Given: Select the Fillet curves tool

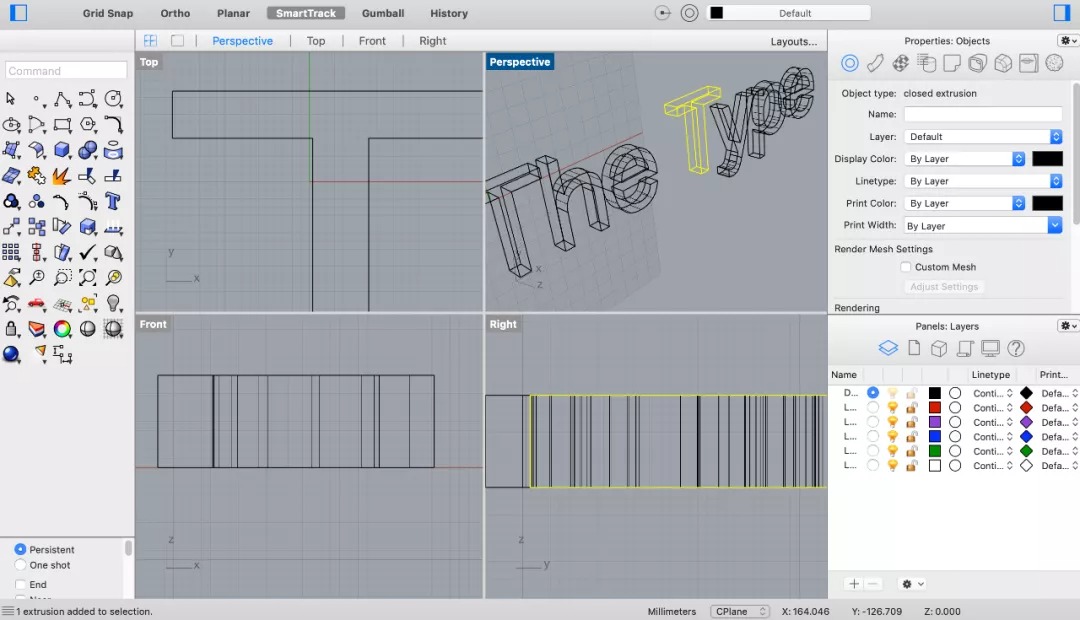Looking at the screenshot, I should (x=114, y=125).
